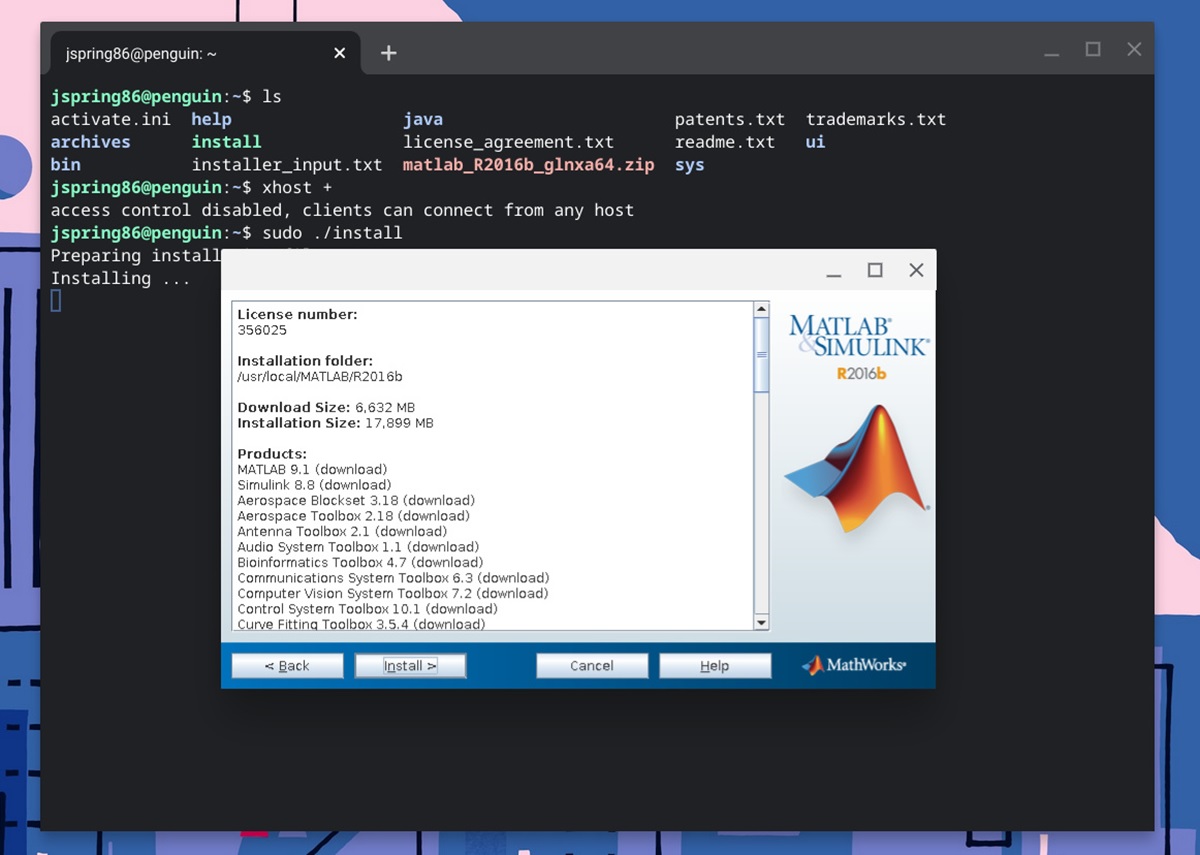Go back with the Back button
Screen dimensions: 1200x855
click(287, 666)
